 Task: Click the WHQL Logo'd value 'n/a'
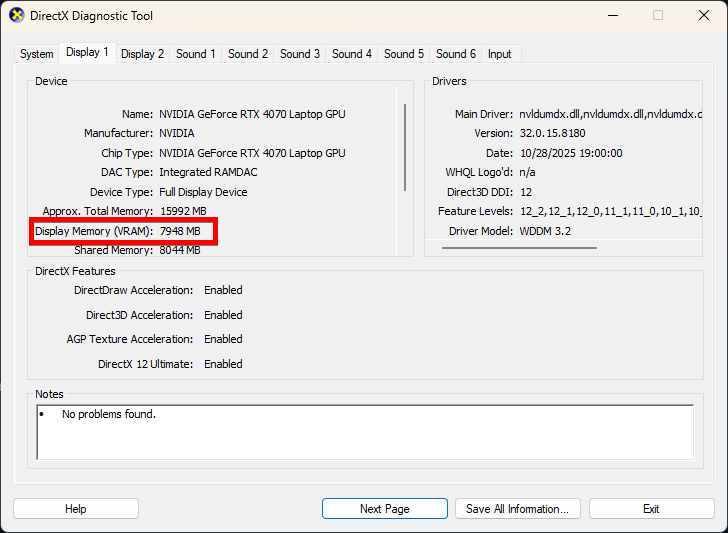point(527,172)
